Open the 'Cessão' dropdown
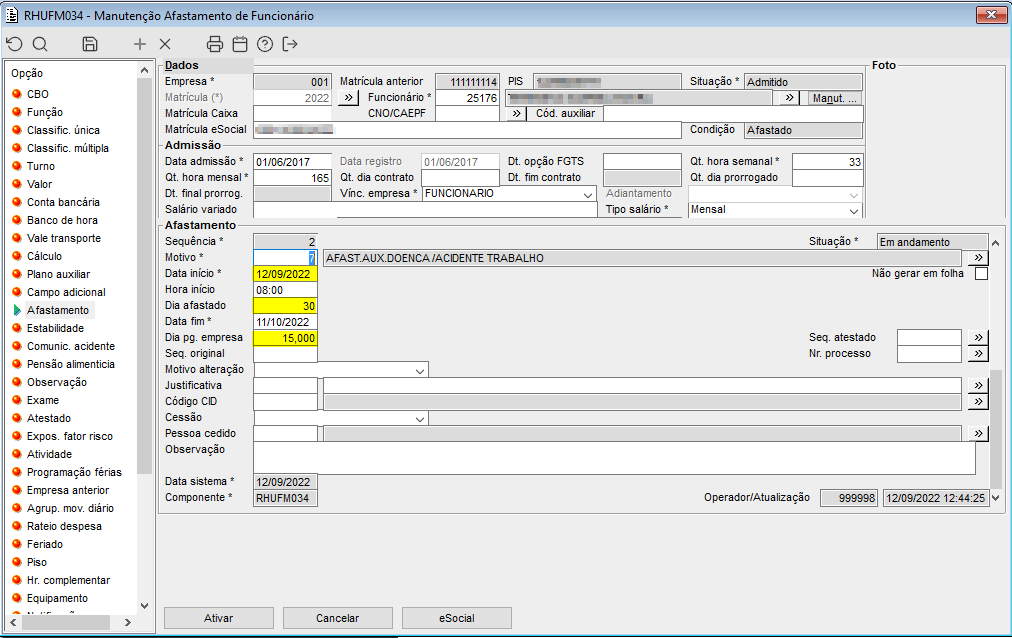Image resolution: width=1012 pixels, height=638 pixels. 420,418
